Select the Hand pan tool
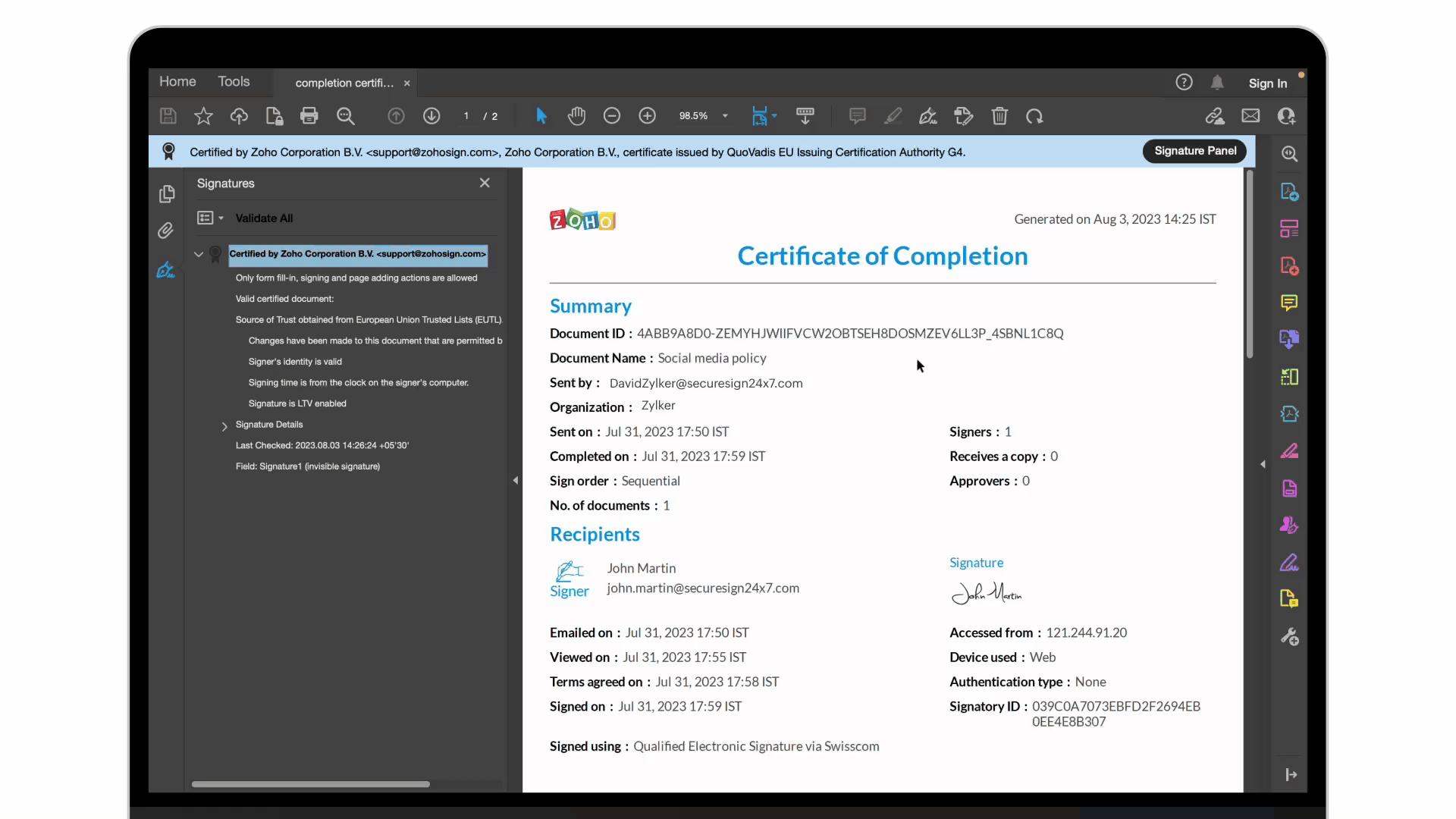 click(576, 116)
